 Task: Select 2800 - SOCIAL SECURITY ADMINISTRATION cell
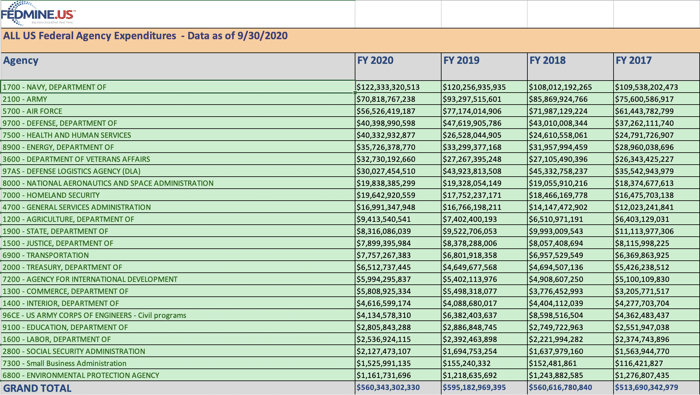pyautogui.click(x=178, y=352)
